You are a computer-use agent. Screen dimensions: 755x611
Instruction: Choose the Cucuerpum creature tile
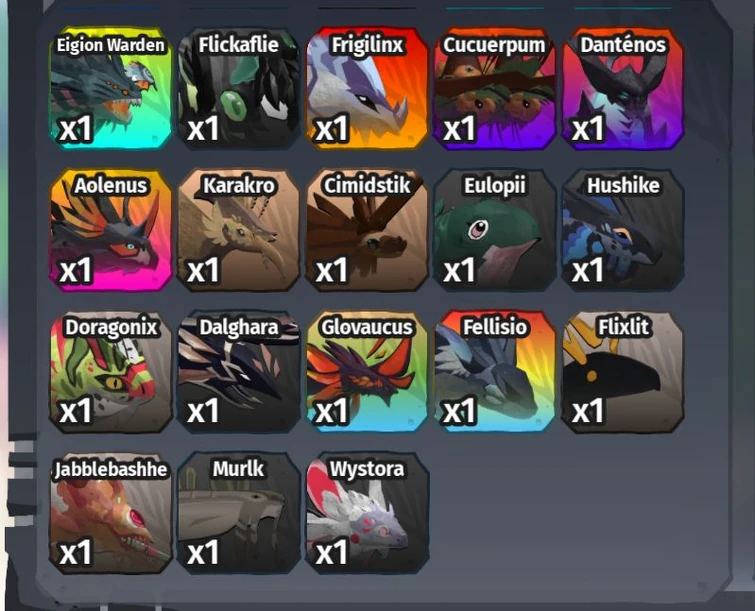tap(495, 88)
